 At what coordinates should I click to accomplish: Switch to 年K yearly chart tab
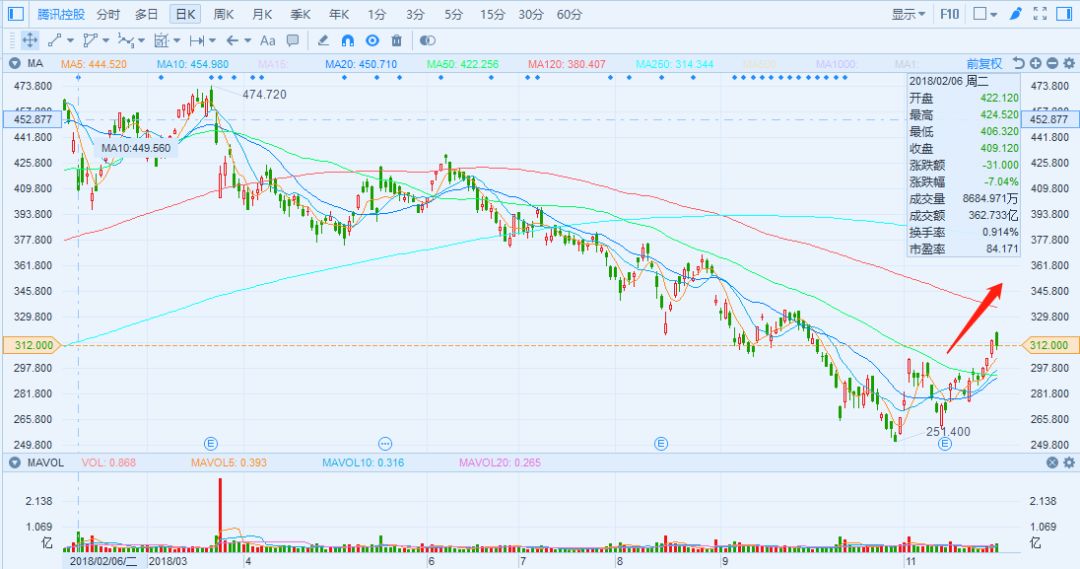(x=339, y=14)
